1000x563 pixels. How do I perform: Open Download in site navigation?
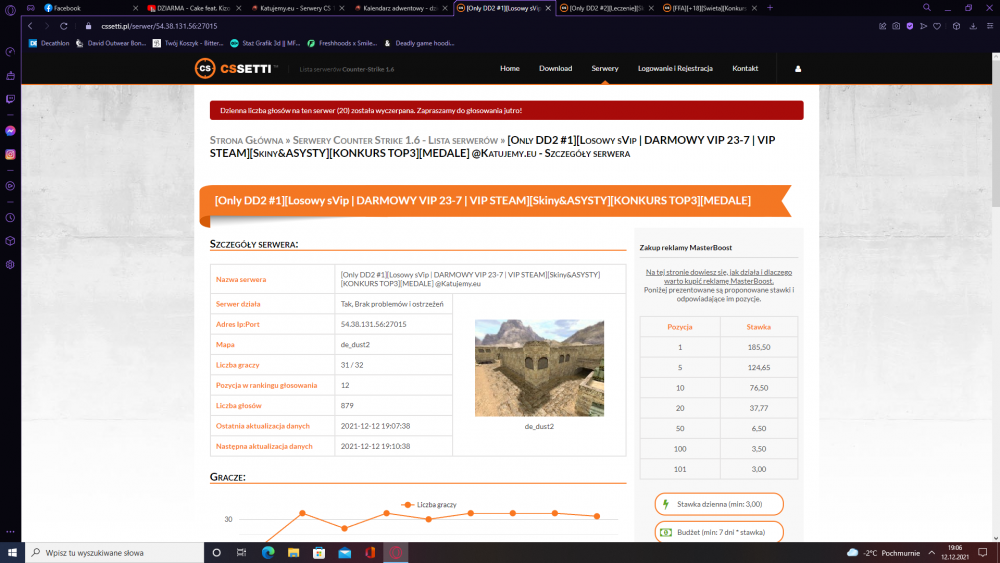[x=555, y=68]
